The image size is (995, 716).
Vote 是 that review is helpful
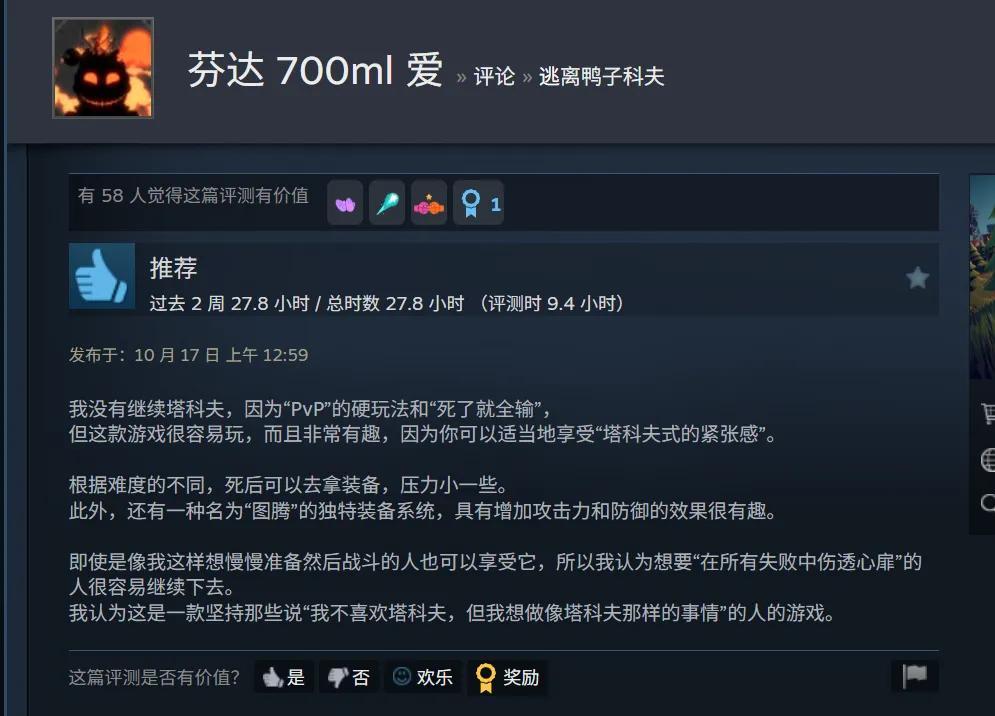(284, 677)
